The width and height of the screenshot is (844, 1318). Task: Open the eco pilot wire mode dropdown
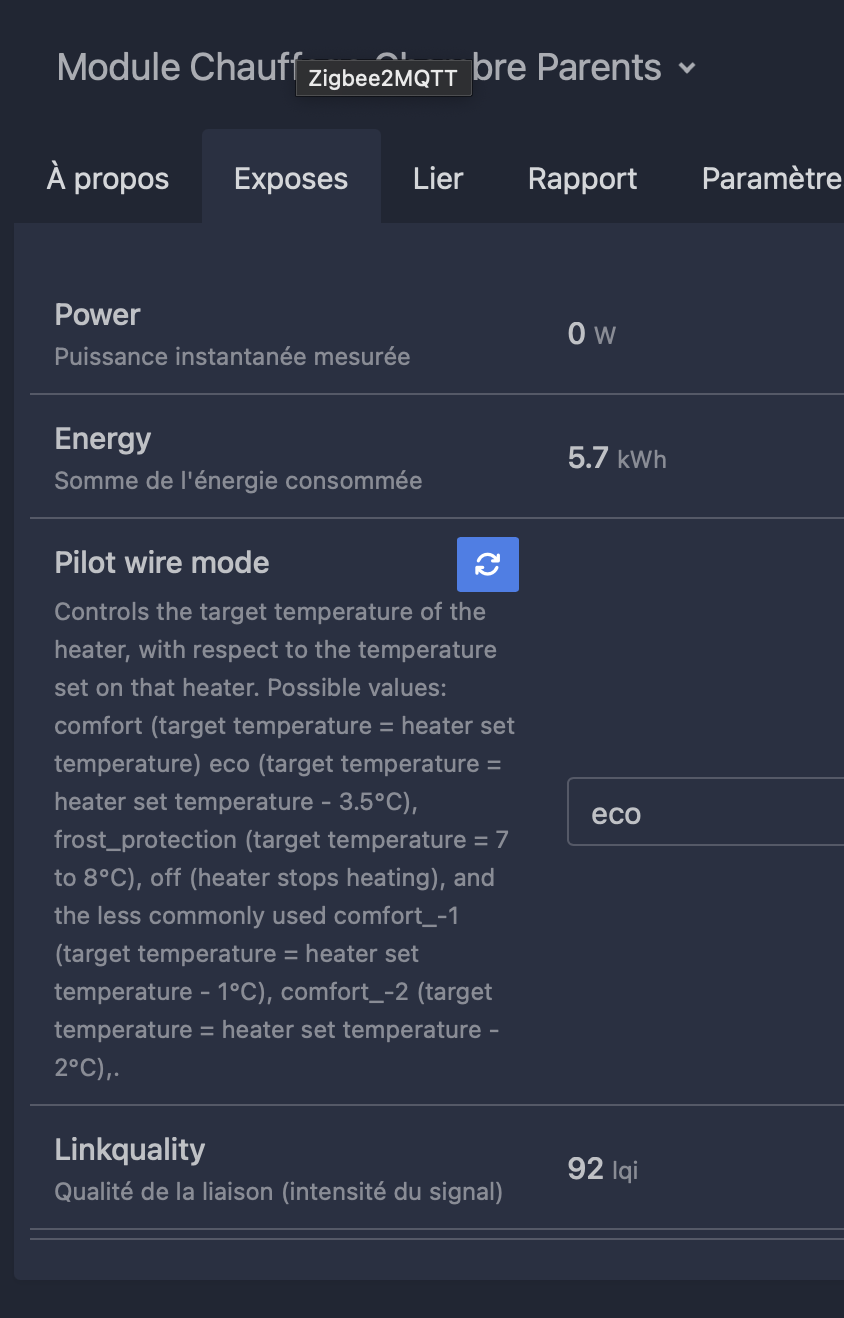tap(705, 813)
